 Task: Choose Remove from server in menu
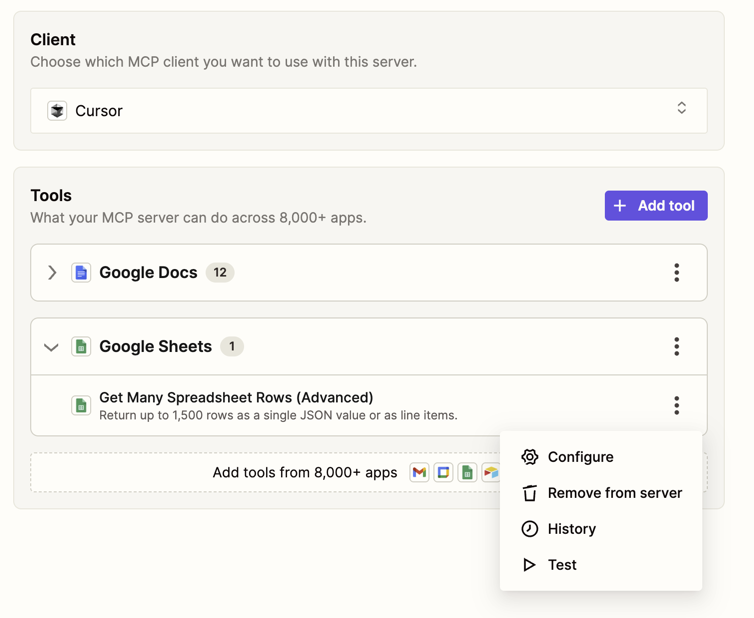(x=601, y=493)
